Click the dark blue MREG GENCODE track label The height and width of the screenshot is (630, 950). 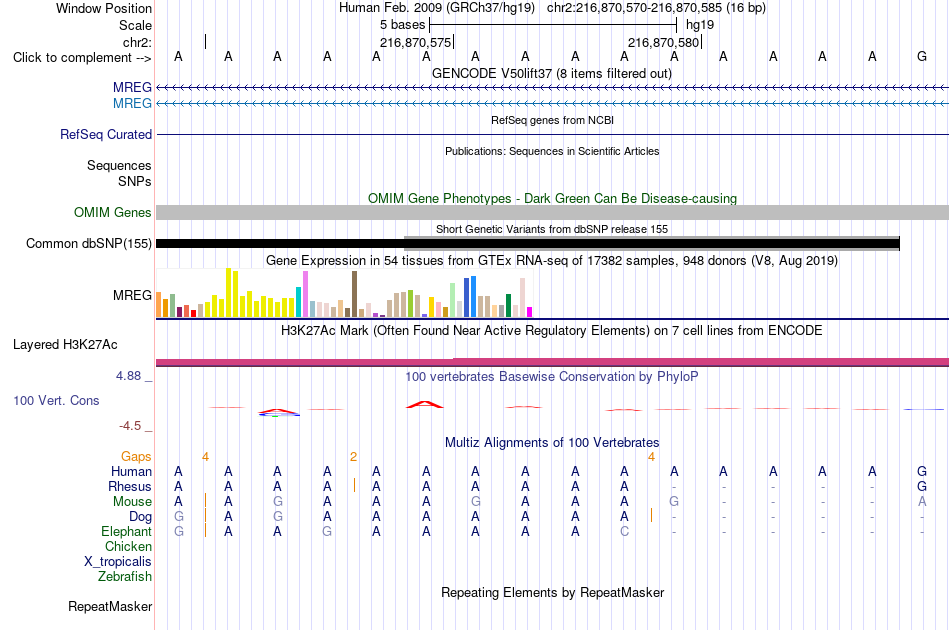click(132, 88)
